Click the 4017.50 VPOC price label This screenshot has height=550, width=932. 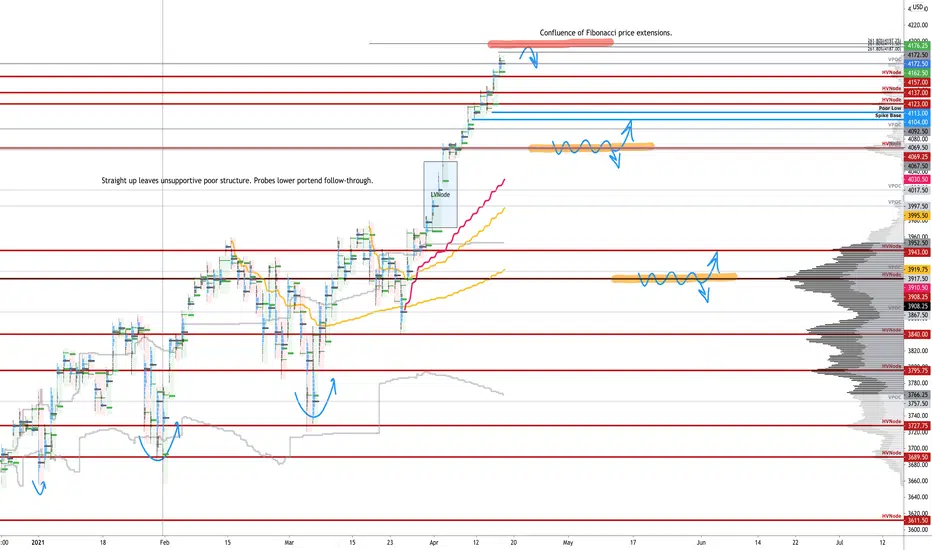coord(917,190)
